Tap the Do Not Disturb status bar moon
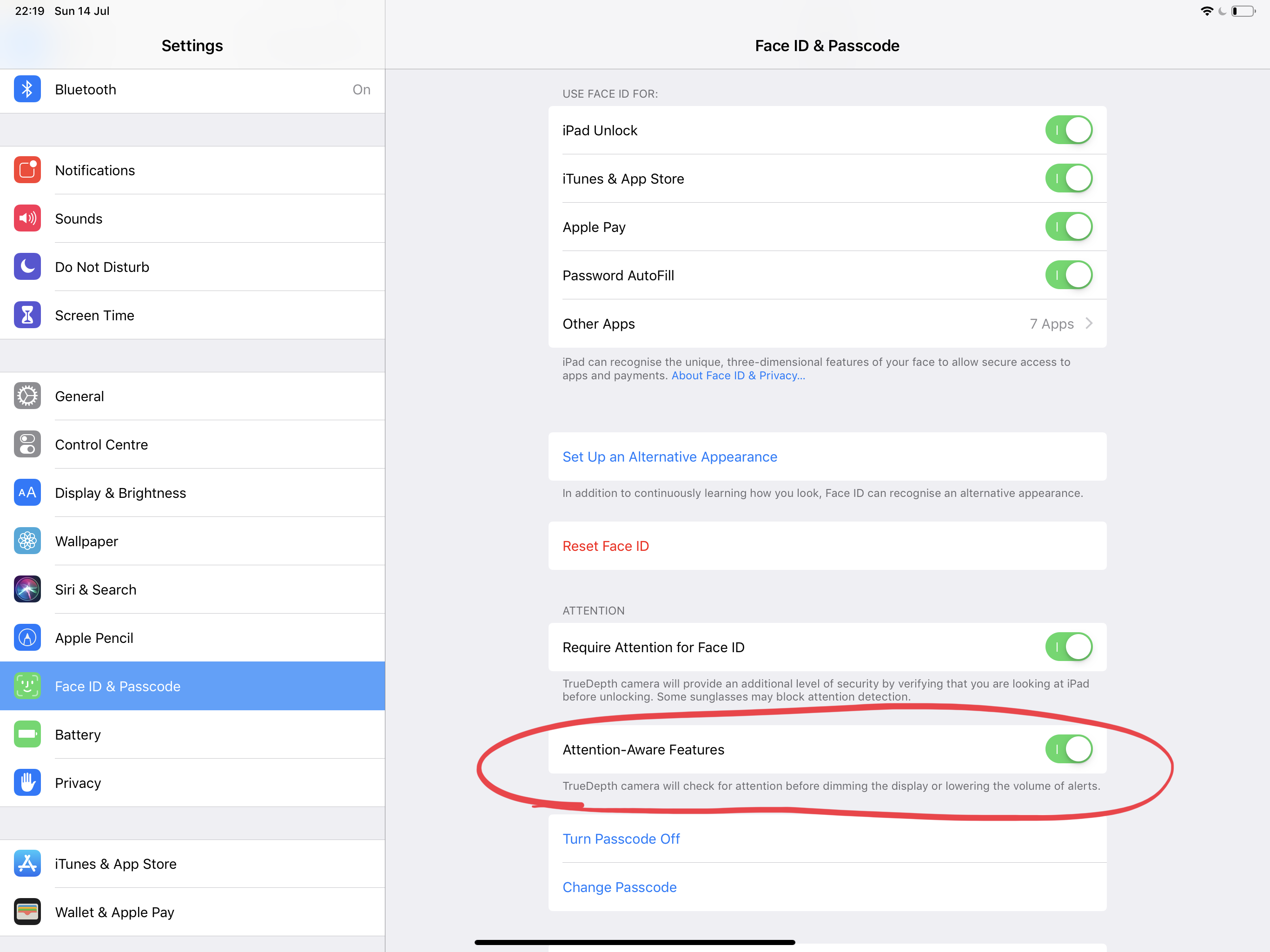 click(x=1222, y=11)
